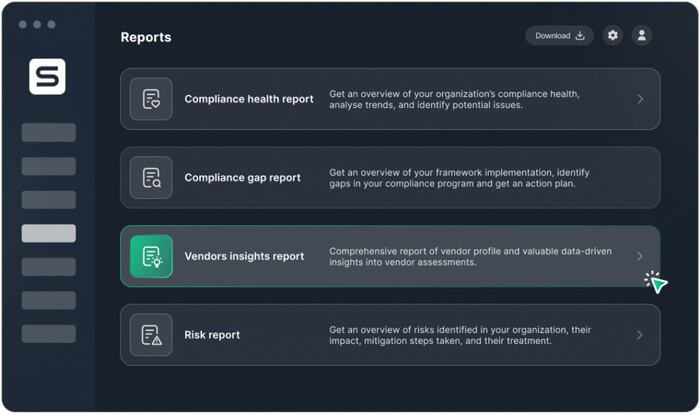
Task: Open the Risk report title
Action: (212, 335)
